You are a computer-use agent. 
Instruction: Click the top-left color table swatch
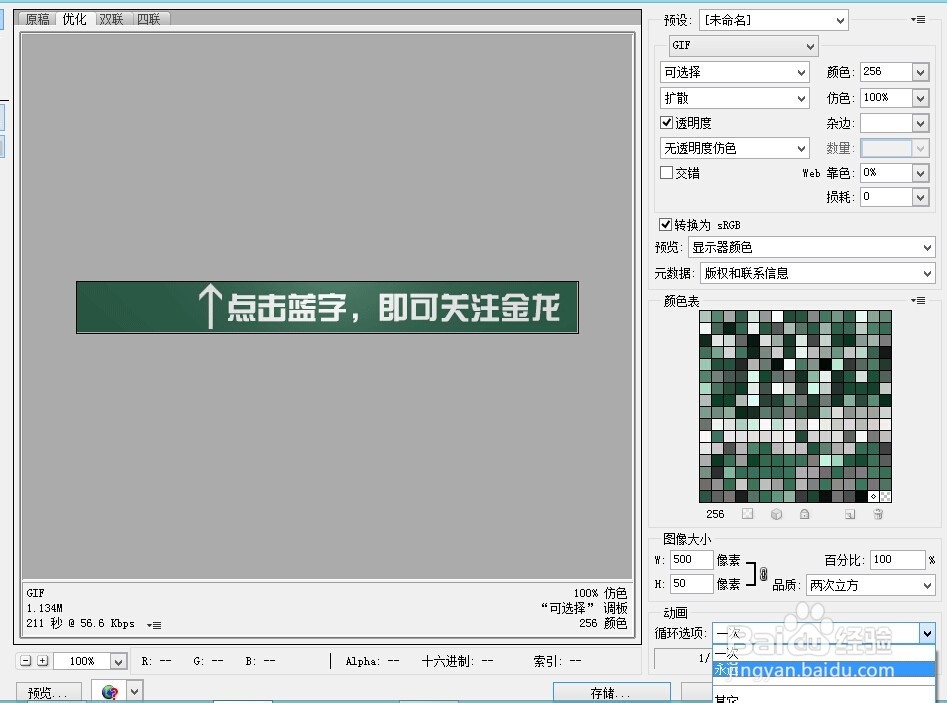click(705, 317)
